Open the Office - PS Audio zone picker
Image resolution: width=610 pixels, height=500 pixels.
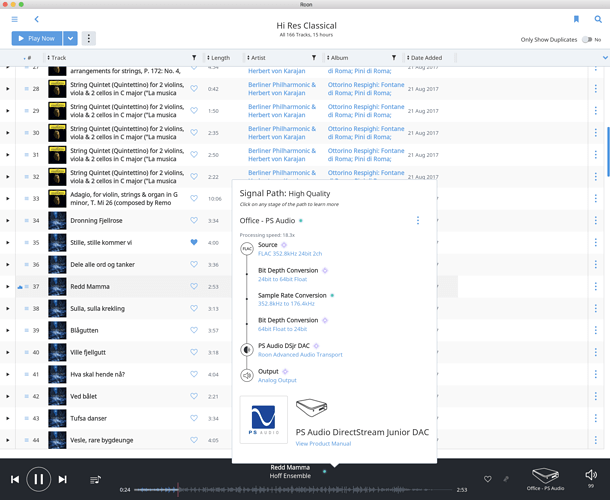(x=545, y=479)
